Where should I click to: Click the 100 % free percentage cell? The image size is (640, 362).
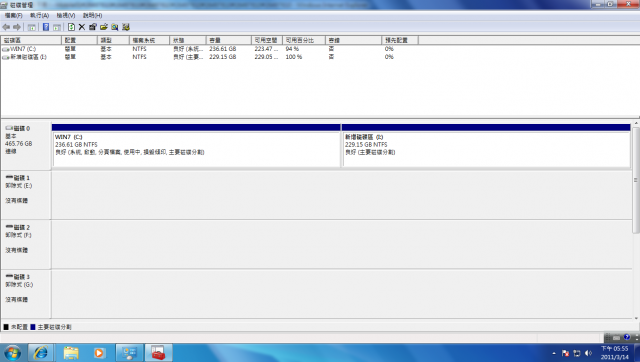(293, 57)
